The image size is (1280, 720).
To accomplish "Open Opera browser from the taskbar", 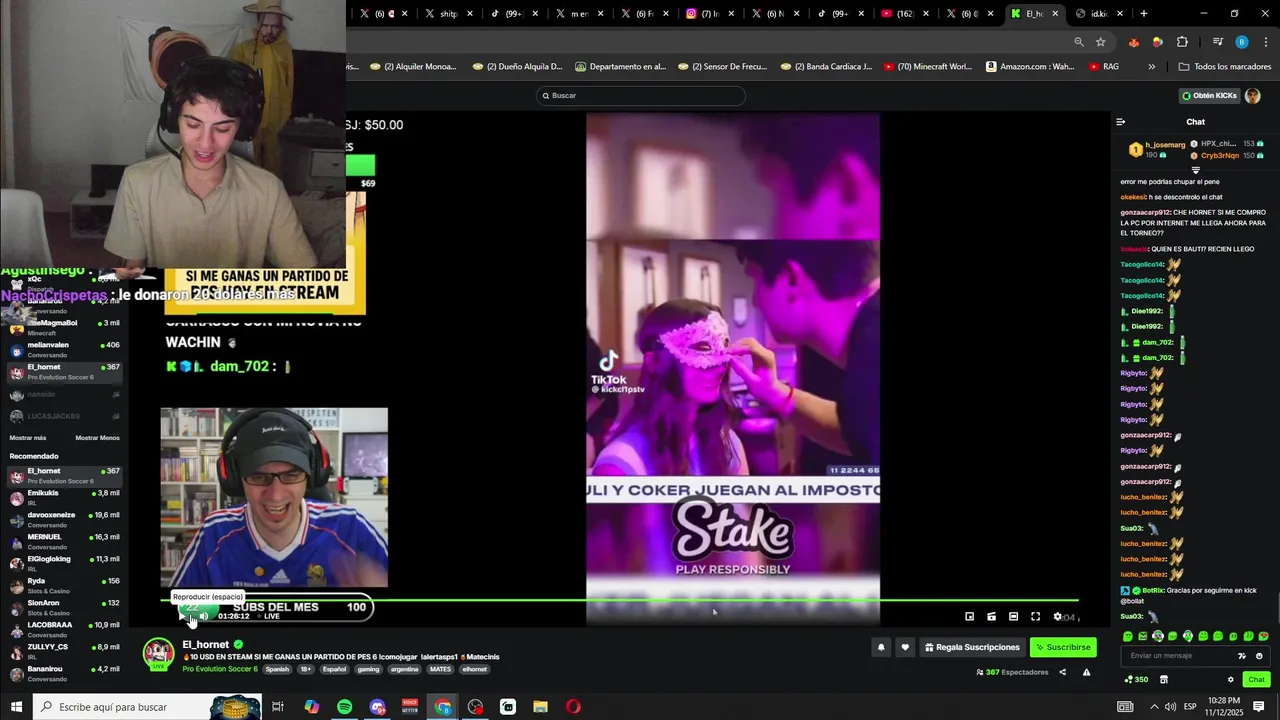I will (573, 707).
